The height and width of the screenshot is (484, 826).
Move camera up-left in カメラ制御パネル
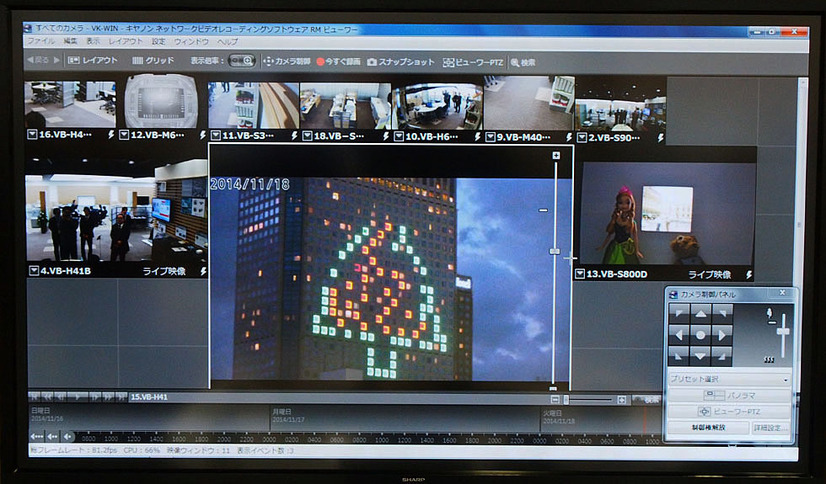[679, 314]
